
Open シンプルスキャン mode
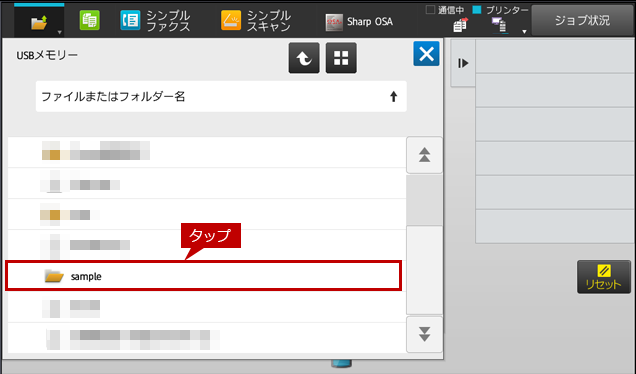tap(256, 21)
